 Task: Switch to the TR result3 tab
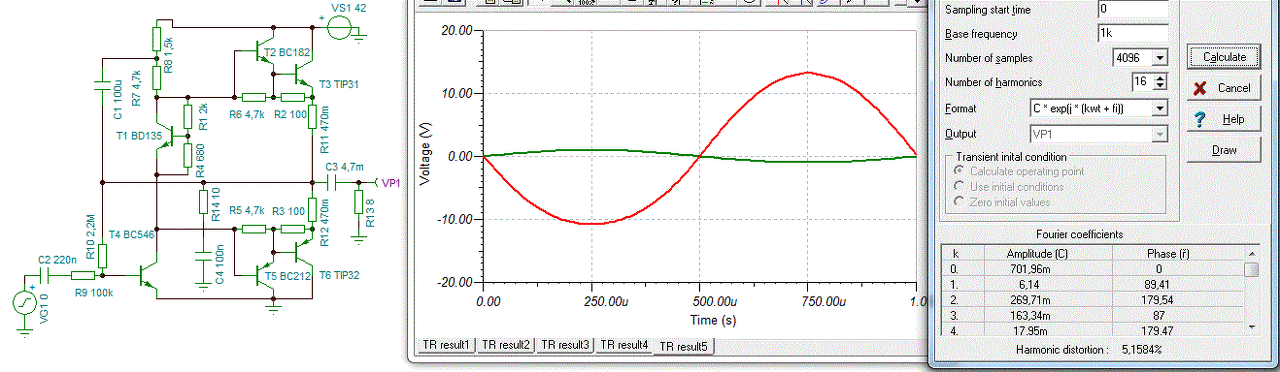(564, 345)
